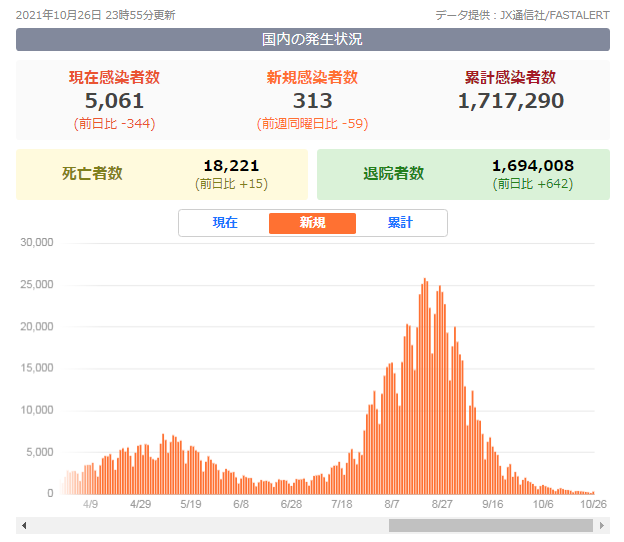Switch chart to 累計 tab
Screen dimensions: 624x542
click(x=400, y=222)
